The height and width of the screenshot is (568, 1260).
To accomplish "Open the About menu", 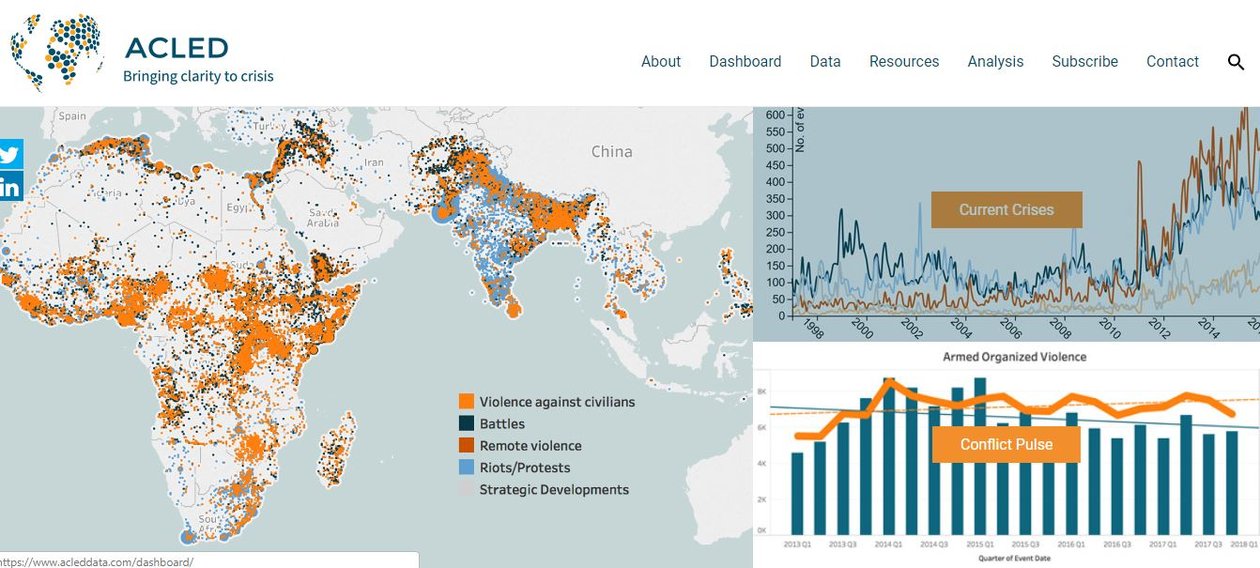I will click(x=660, y=62).
